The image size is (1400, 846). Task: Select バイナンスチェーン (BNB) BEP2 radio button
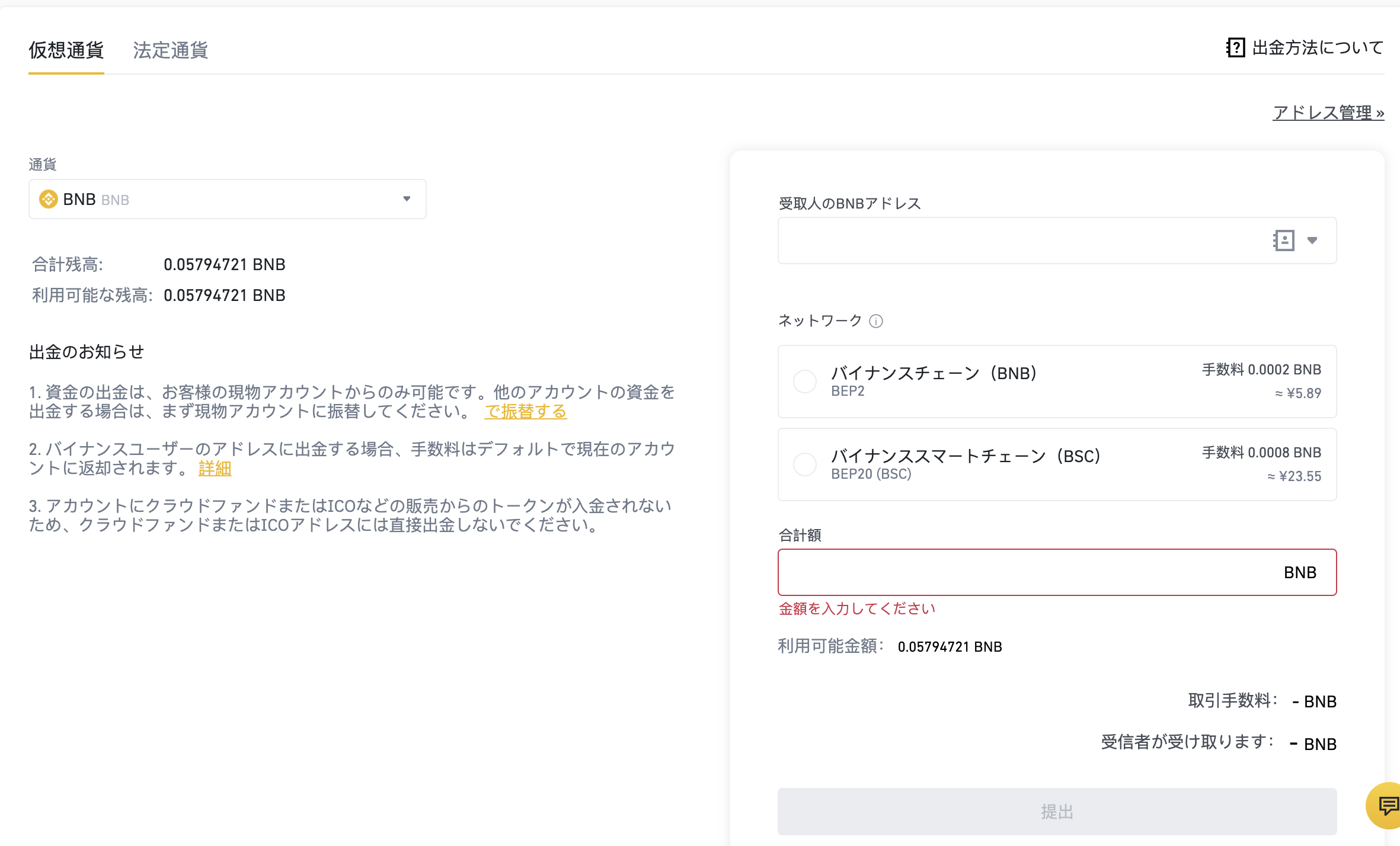click(805, 382)
